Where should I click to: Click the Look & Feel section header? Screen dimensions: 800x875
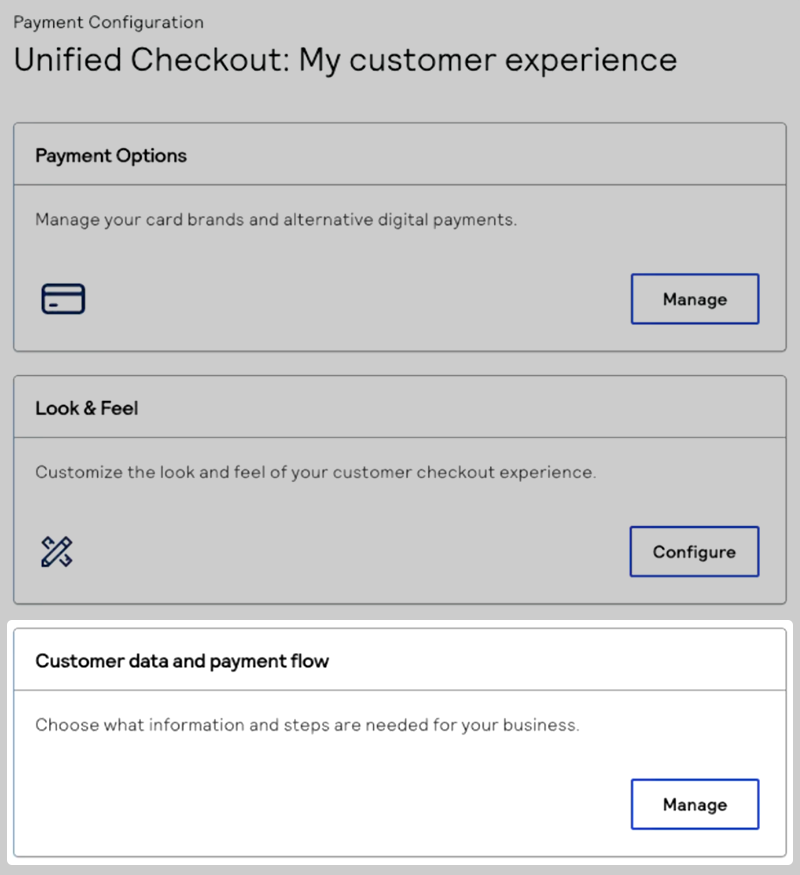click(88, 408)
